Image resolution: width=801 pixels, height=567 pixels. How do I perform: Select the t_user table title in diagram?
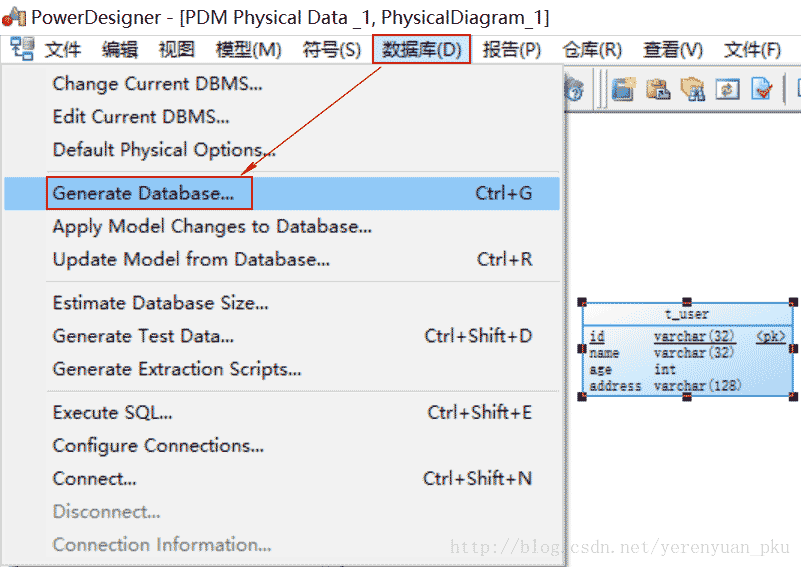point(687,314)
